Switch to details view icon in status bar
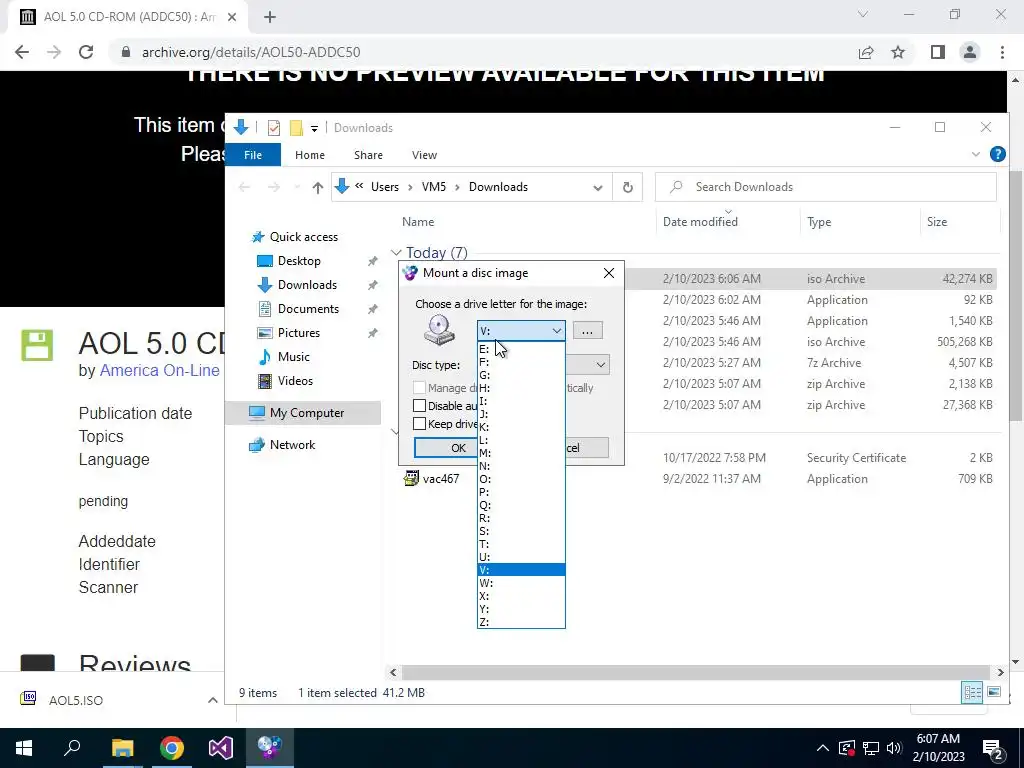This screenshot has height=768, width=1024. click(972, 692)
